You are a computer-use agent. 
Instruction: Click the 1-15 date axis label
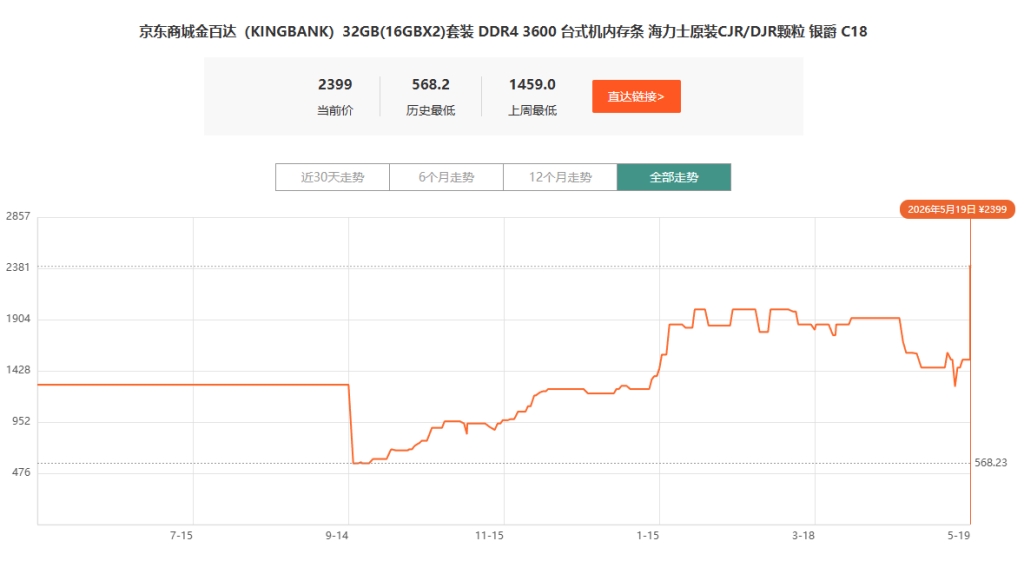[x=648, y=535]
